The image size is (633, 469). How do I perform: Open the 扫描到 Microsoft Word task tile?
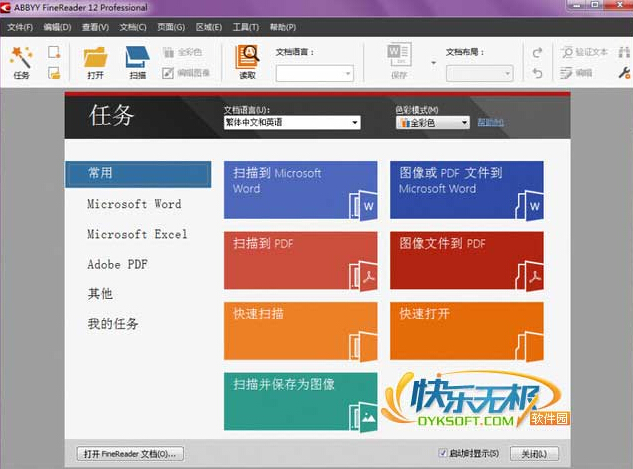click(x=300, y=190)
